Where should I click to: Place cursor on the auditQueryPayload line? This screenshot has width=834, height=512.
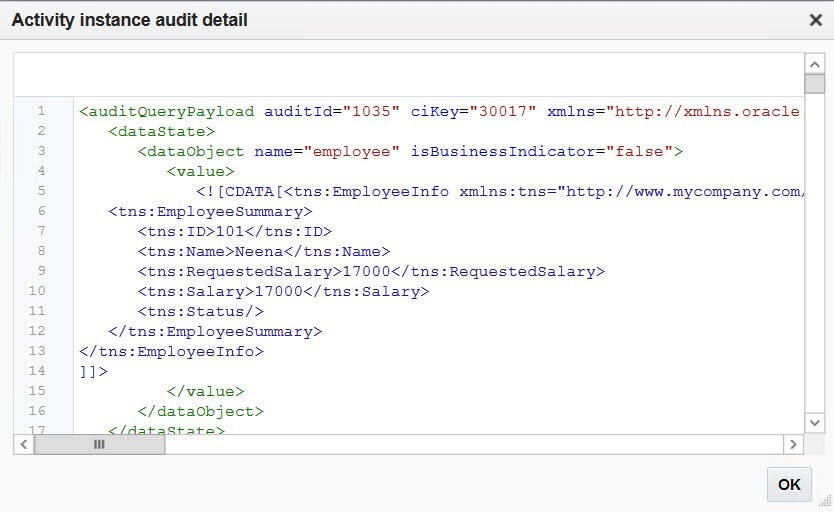pyautogui.click(x=300, y=111)
